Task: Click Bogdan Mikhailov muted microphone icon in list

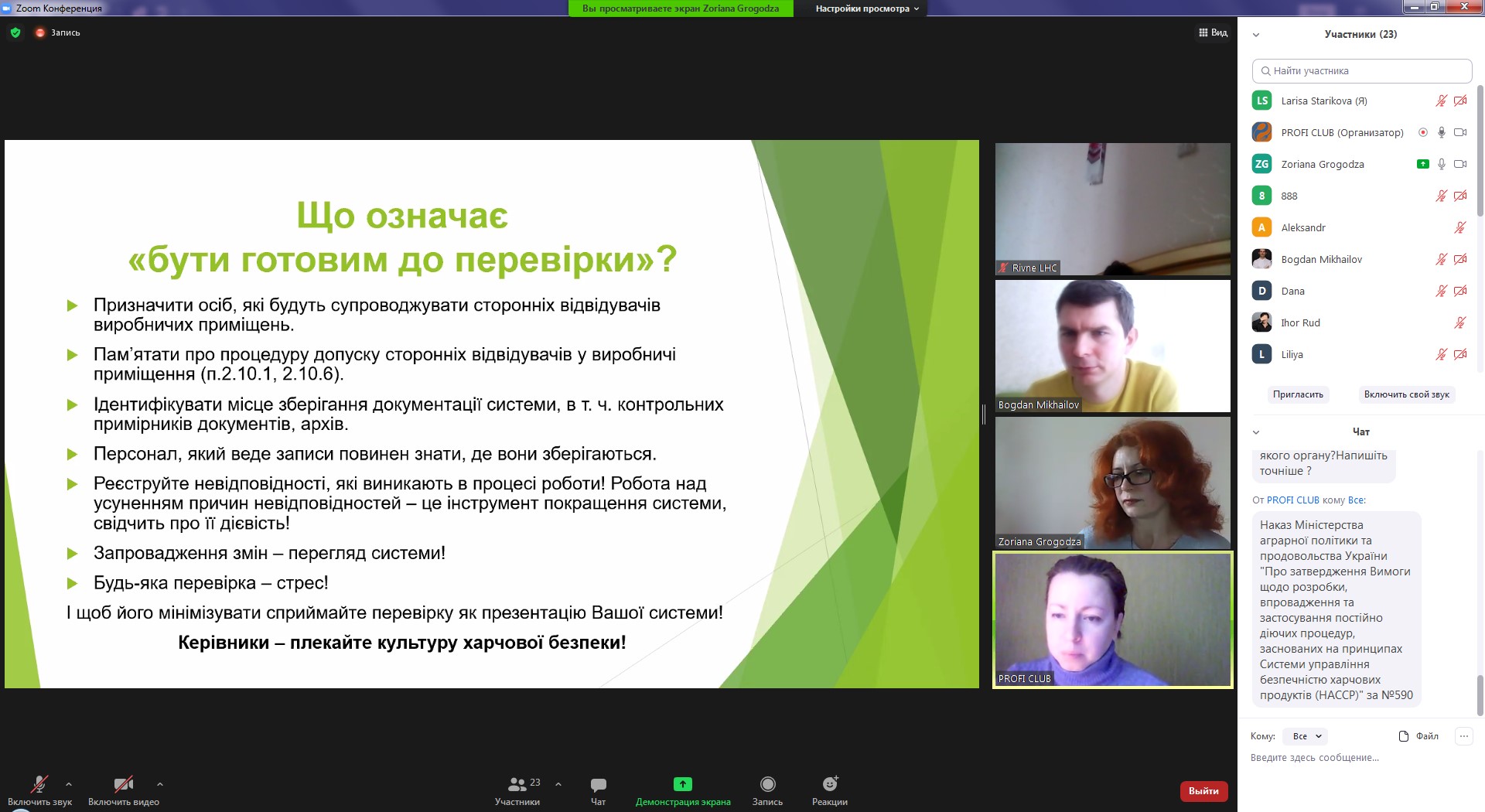Action: [1441, 259]
